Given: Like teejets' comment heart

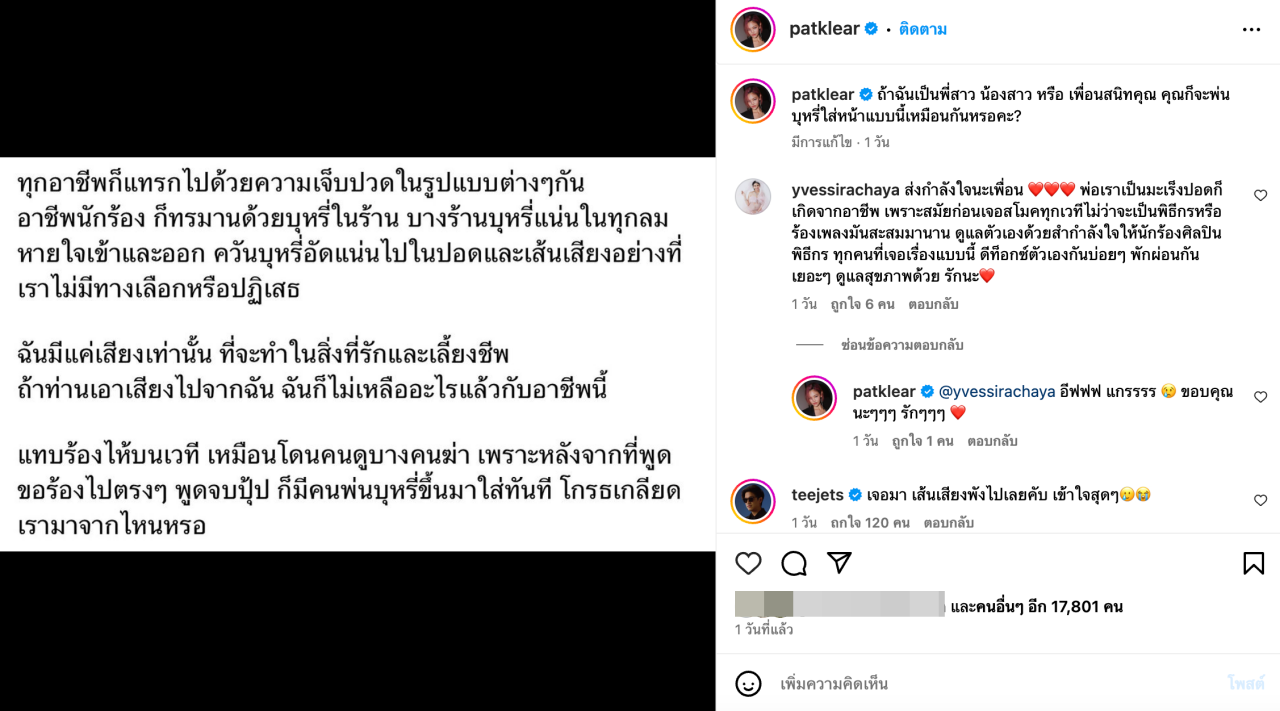Looking at the screenshot, I should [x=1260, y=500].
